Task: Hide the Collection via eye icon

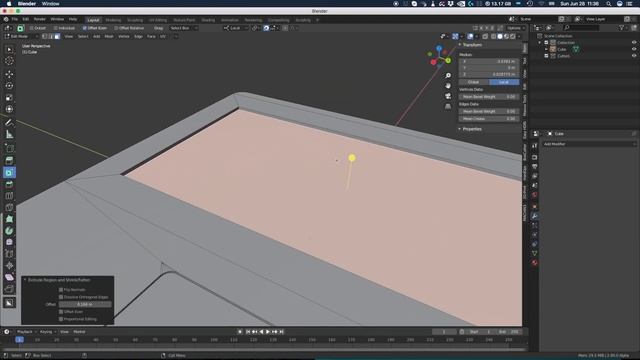Action: (x=634, y=42)
